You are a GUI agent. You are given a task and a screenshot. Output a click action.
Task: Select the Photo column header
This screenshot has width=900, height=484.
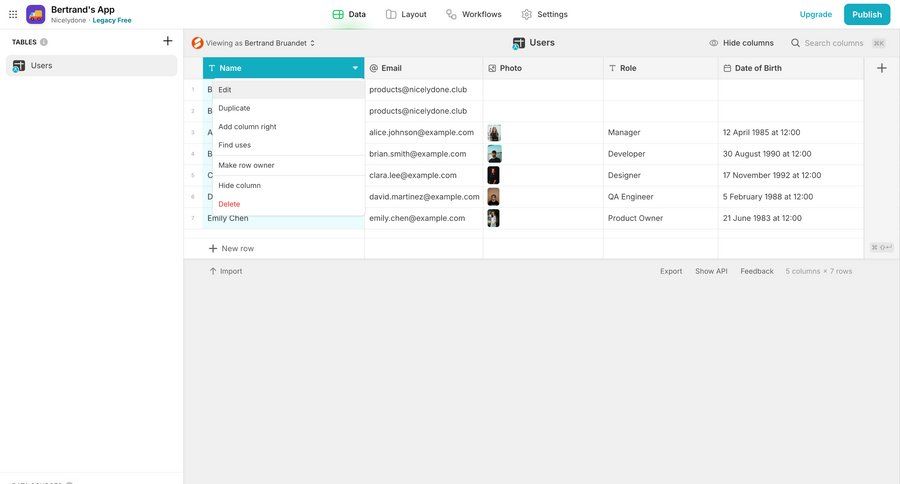[x=543, y=68]
